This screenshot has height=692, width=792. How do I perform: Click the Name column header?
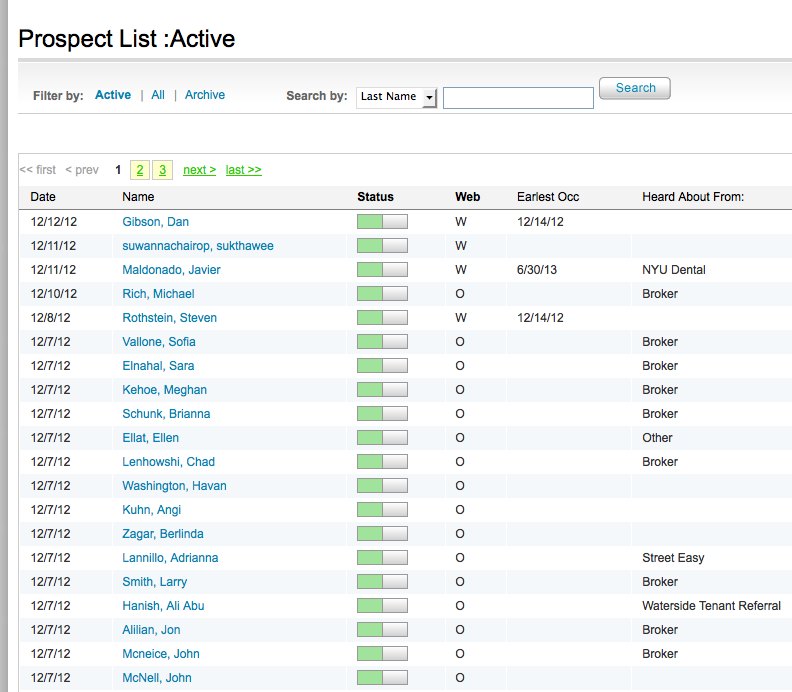pyautogui.click(x=138, y=197)
